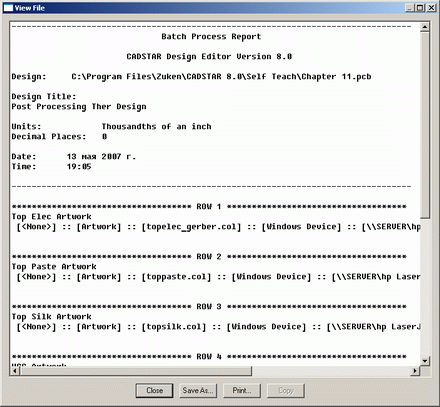Minimize the View File window
This screenshot has width=440, height=407.
coord(410,8)
